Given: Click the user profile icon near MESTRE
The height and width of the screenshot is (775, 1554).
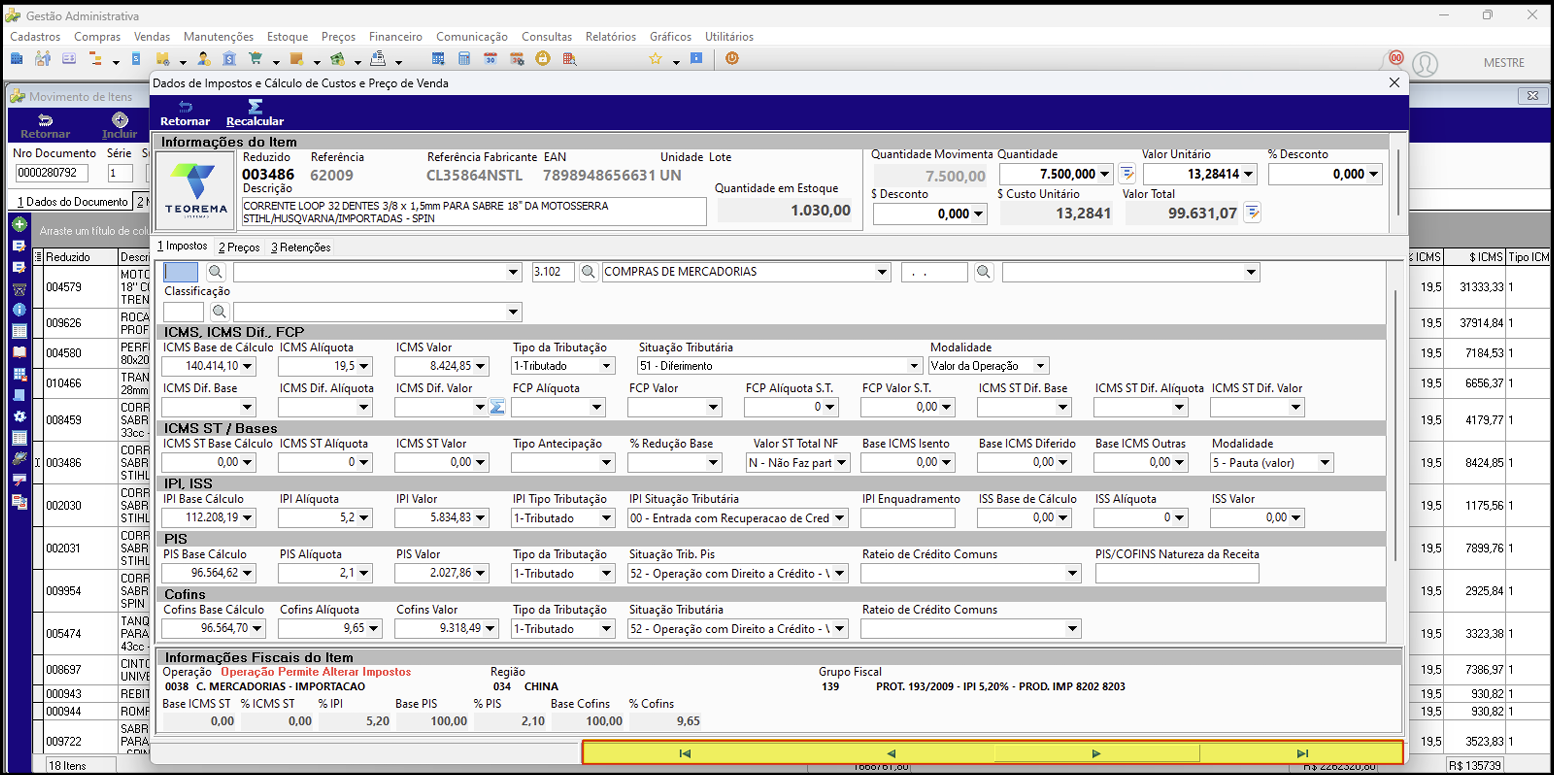Looking at the screenshot, I should click(x=1425, y=64).
